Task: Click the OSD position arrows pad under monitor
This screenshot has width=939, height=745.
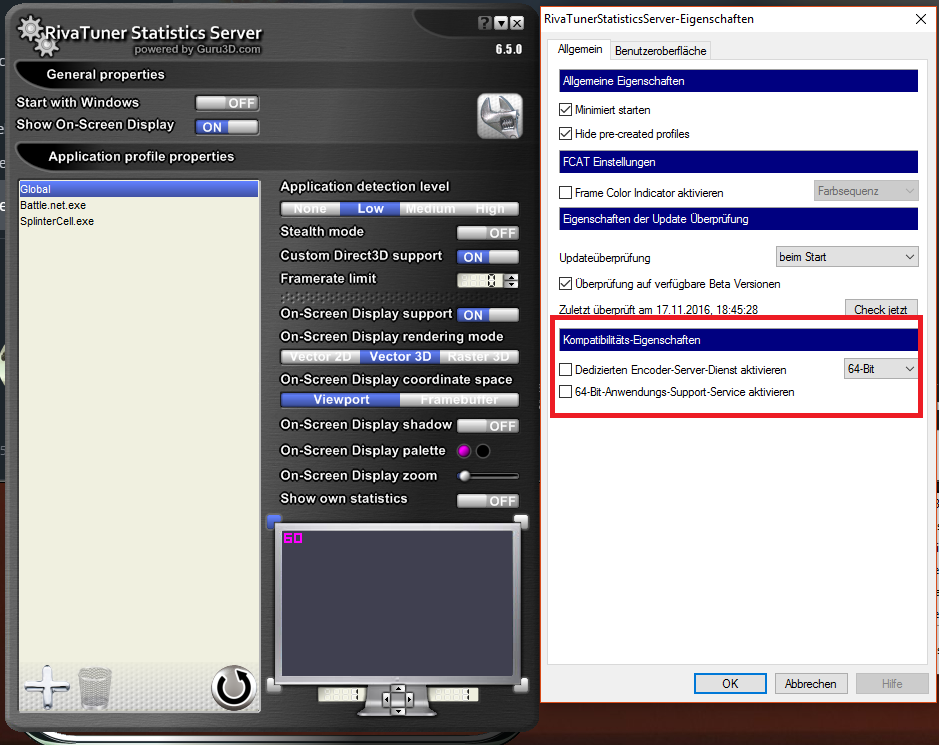Action: [398, 699]
